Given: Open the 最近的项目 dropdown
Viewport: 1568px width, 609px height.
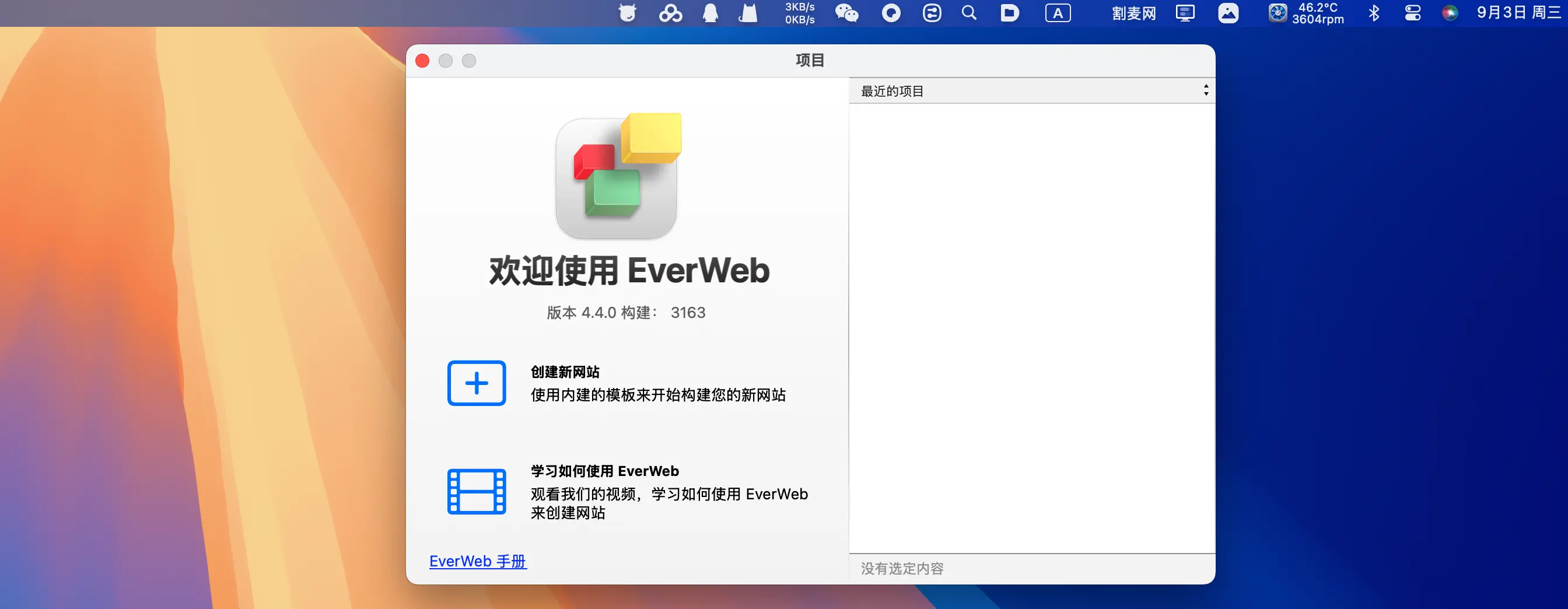Looking at the screenshot, I should coord(1032,91).
